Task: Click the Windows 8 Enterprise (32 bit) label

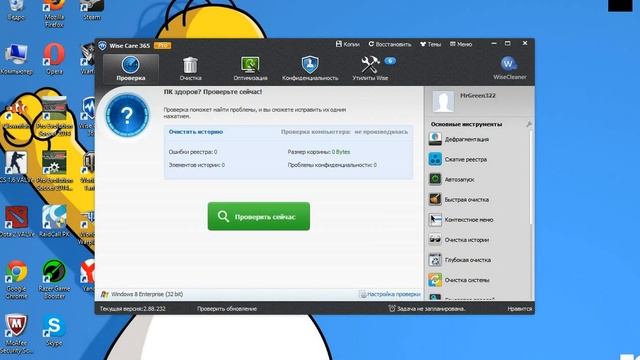Action: coord(147,294)
